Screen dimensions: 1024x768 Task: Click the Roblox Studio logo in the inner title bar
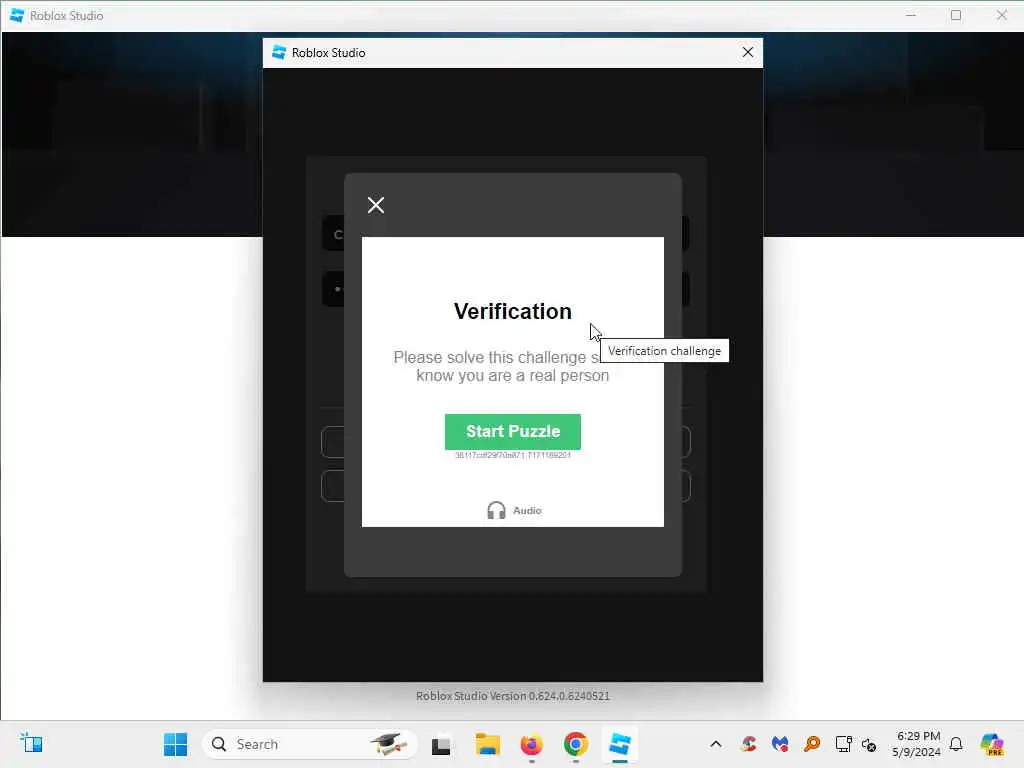(279, 52)
